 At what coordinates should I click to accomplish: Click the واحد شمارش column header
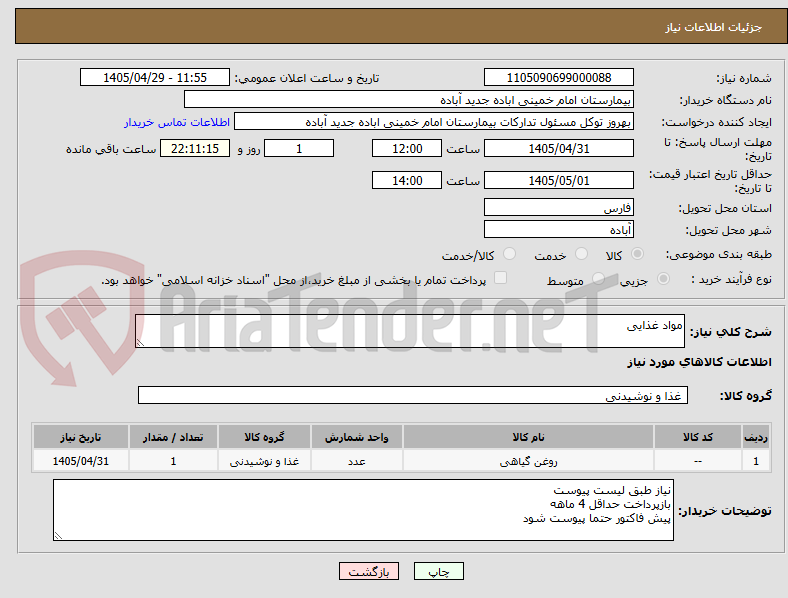(x=356, y=437)
